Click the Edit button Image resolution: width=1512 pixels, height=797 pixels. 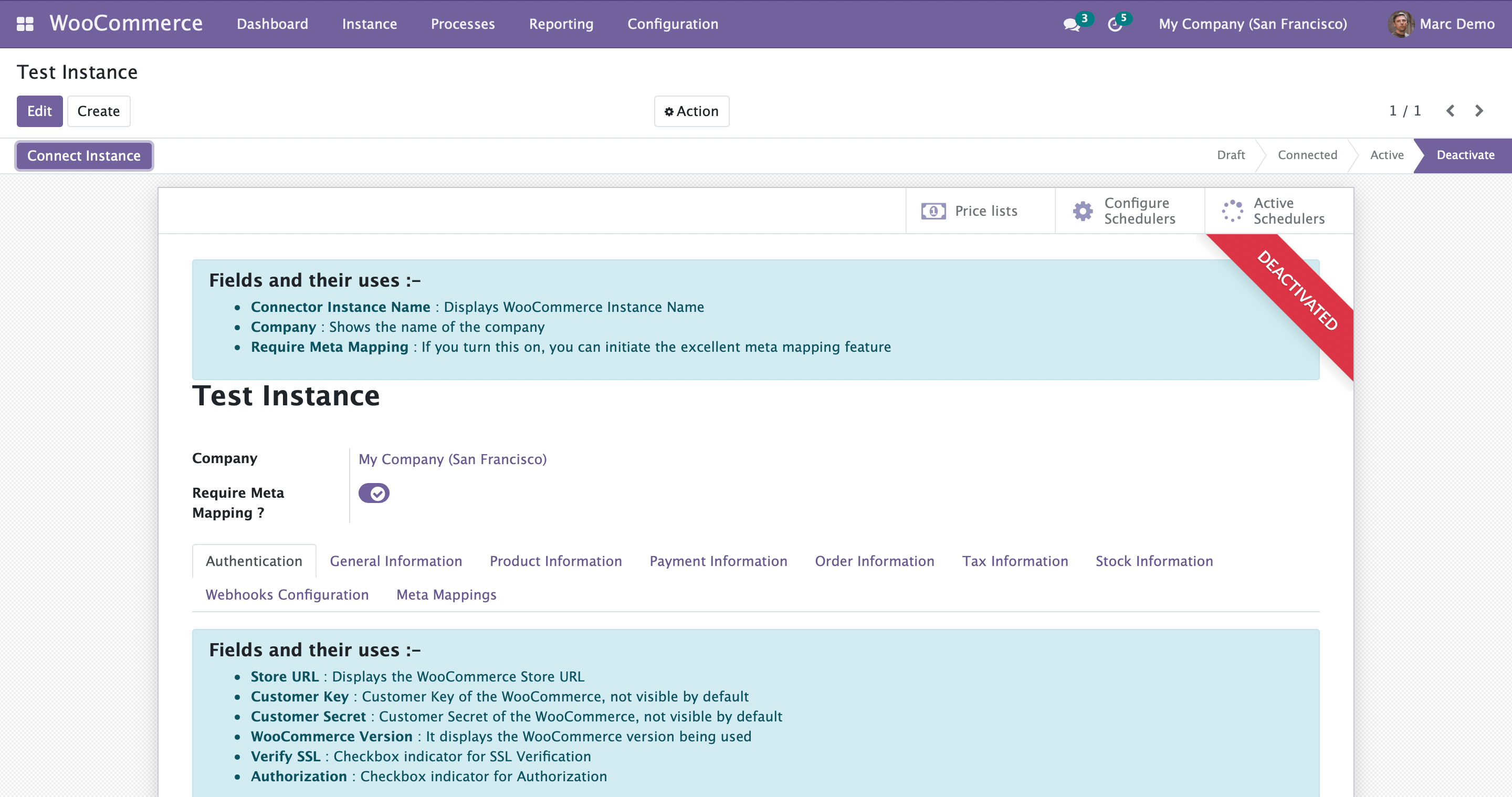click(39, 111)
